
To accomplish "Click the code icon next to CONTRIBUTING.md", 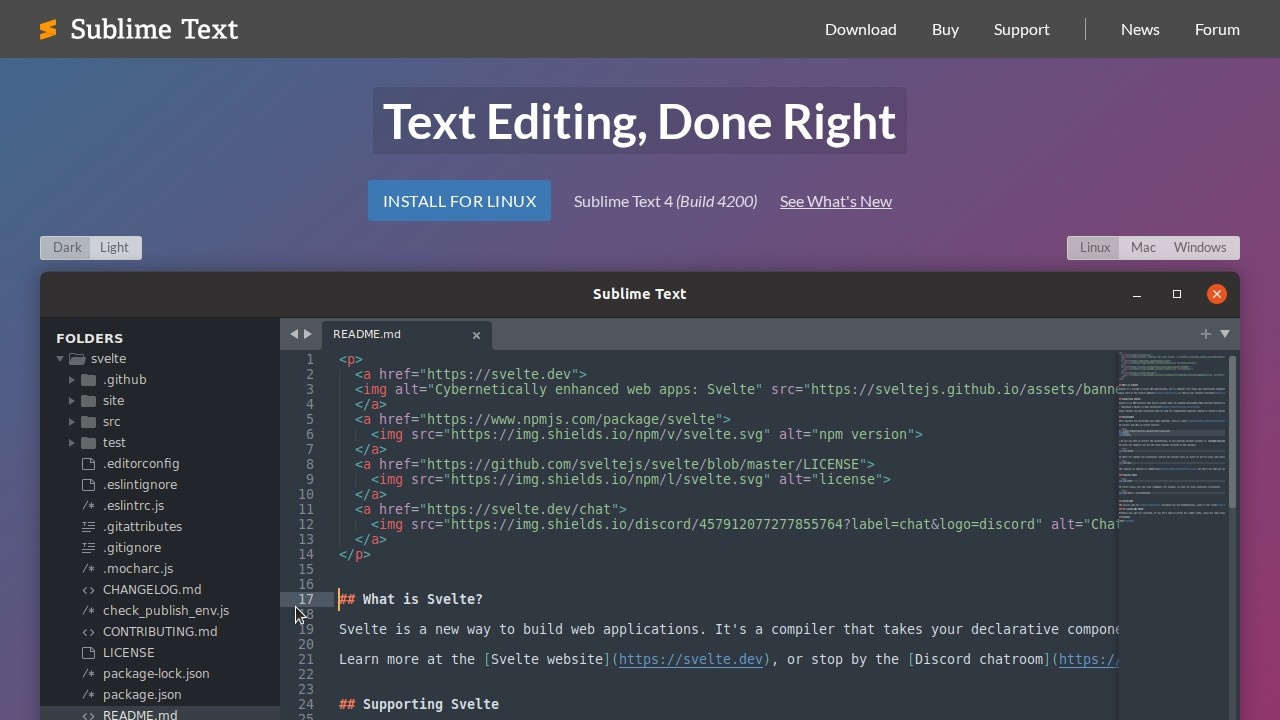I will click(87, 631).
